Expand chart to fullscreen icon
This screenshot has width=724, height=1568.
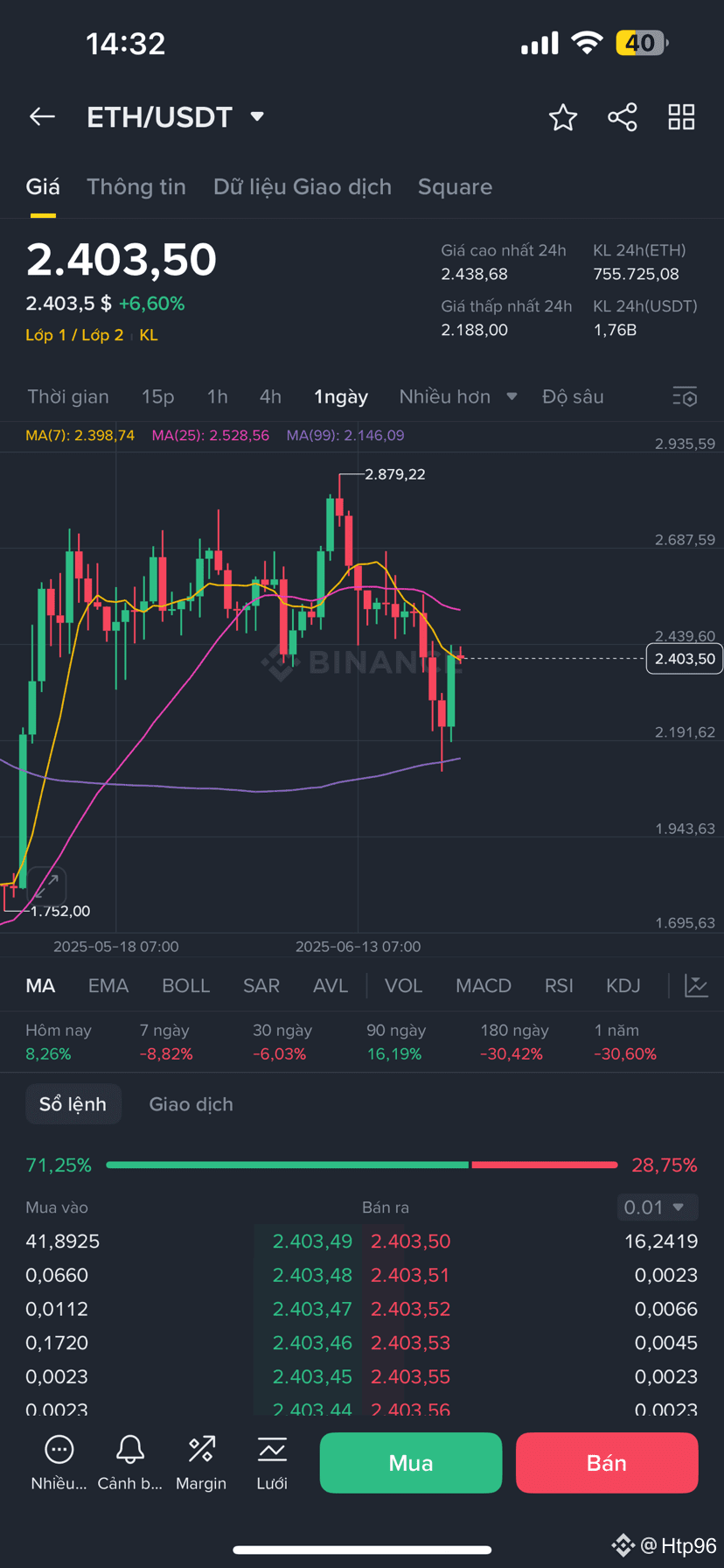point(46,885)
